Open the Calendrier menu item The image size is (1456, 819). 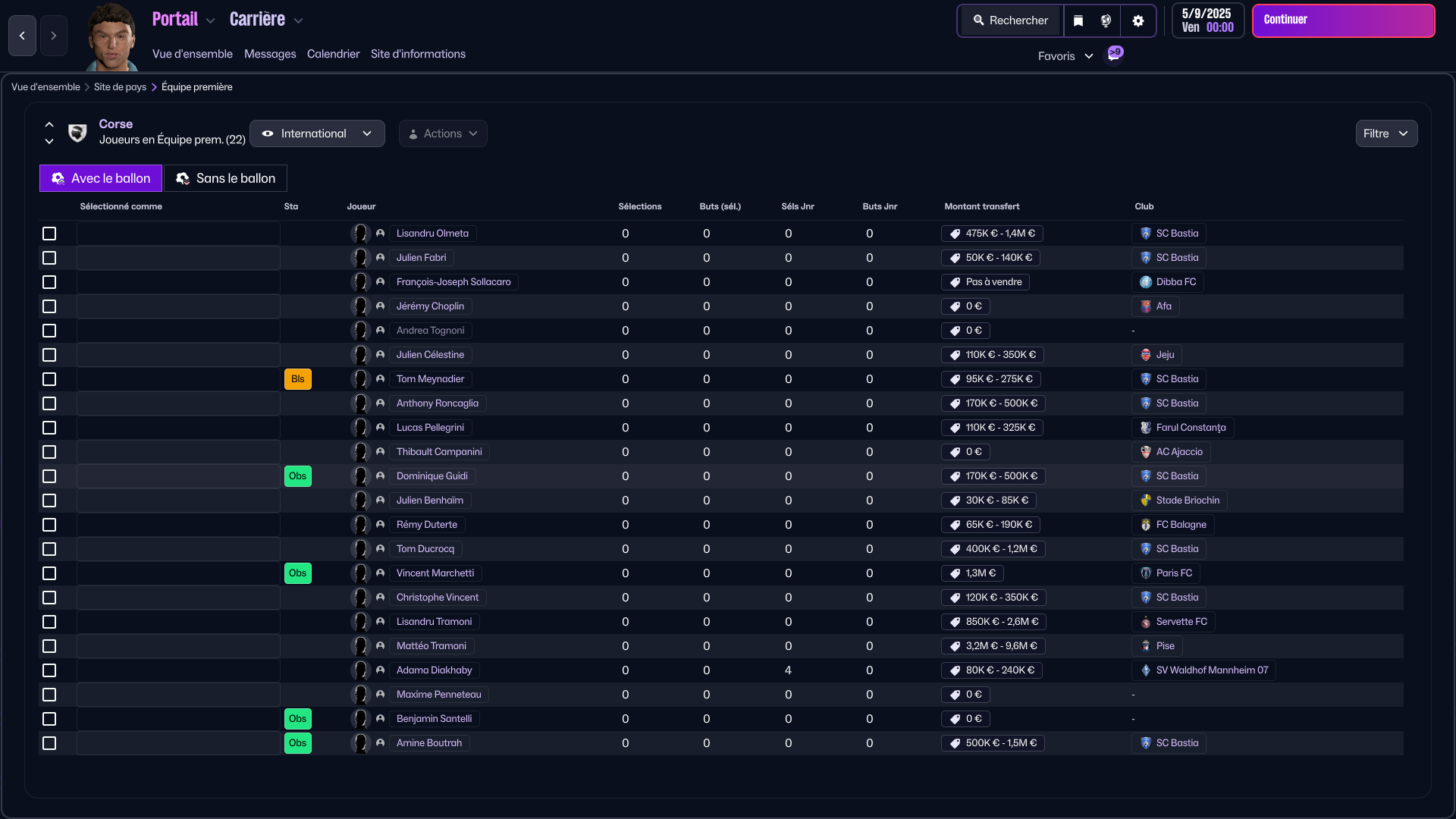click(334, 54)
